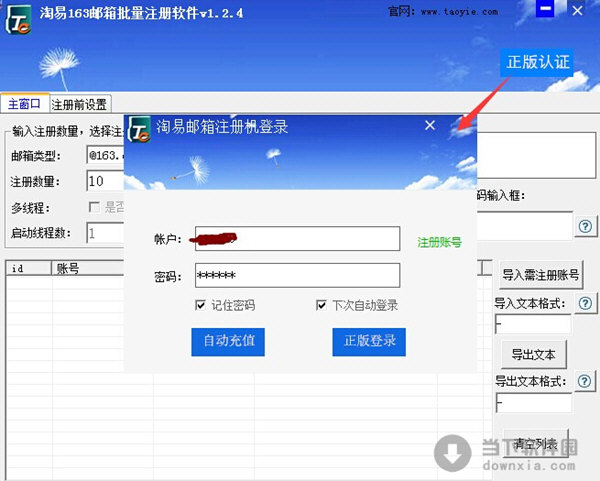Screen dimensions: 600x481
Task: Switch to the 注册前设置 tab
Action: pos(80,104)
